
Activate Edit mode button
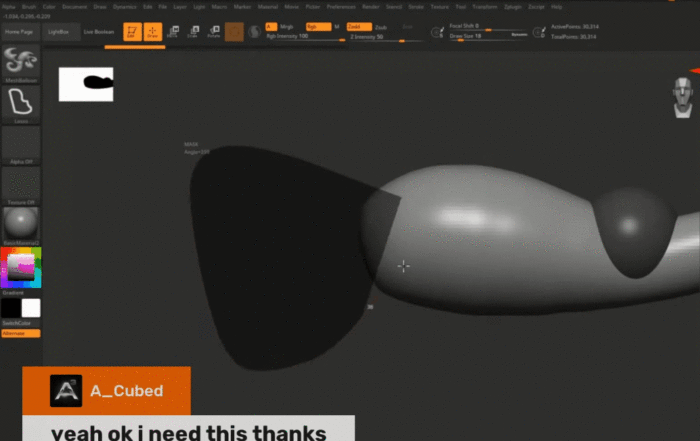[131, 32]
